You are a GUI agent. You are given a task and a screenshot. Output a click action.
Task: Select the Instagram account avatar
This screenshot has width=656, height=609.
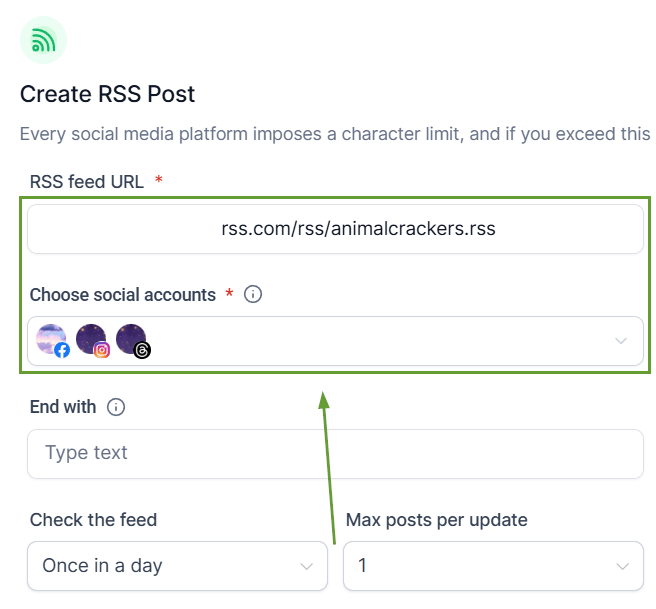point(92,340)
